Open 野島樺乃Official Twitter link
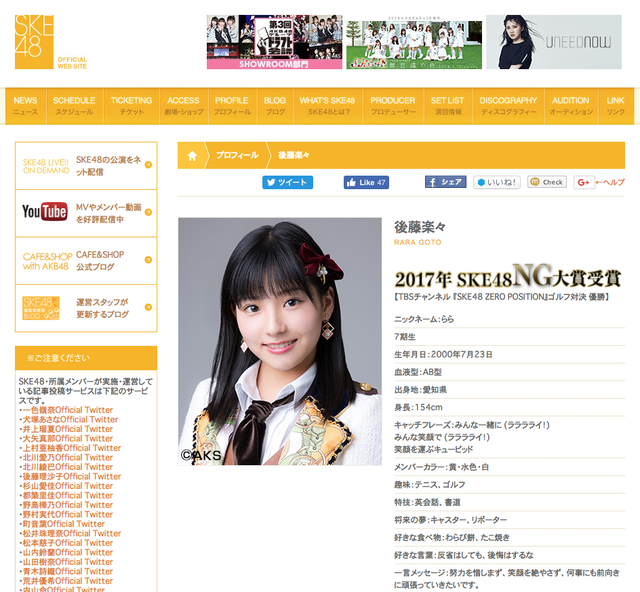Image resolution: width=640 pixels, height=592 pixels. [x=68, y=505]
